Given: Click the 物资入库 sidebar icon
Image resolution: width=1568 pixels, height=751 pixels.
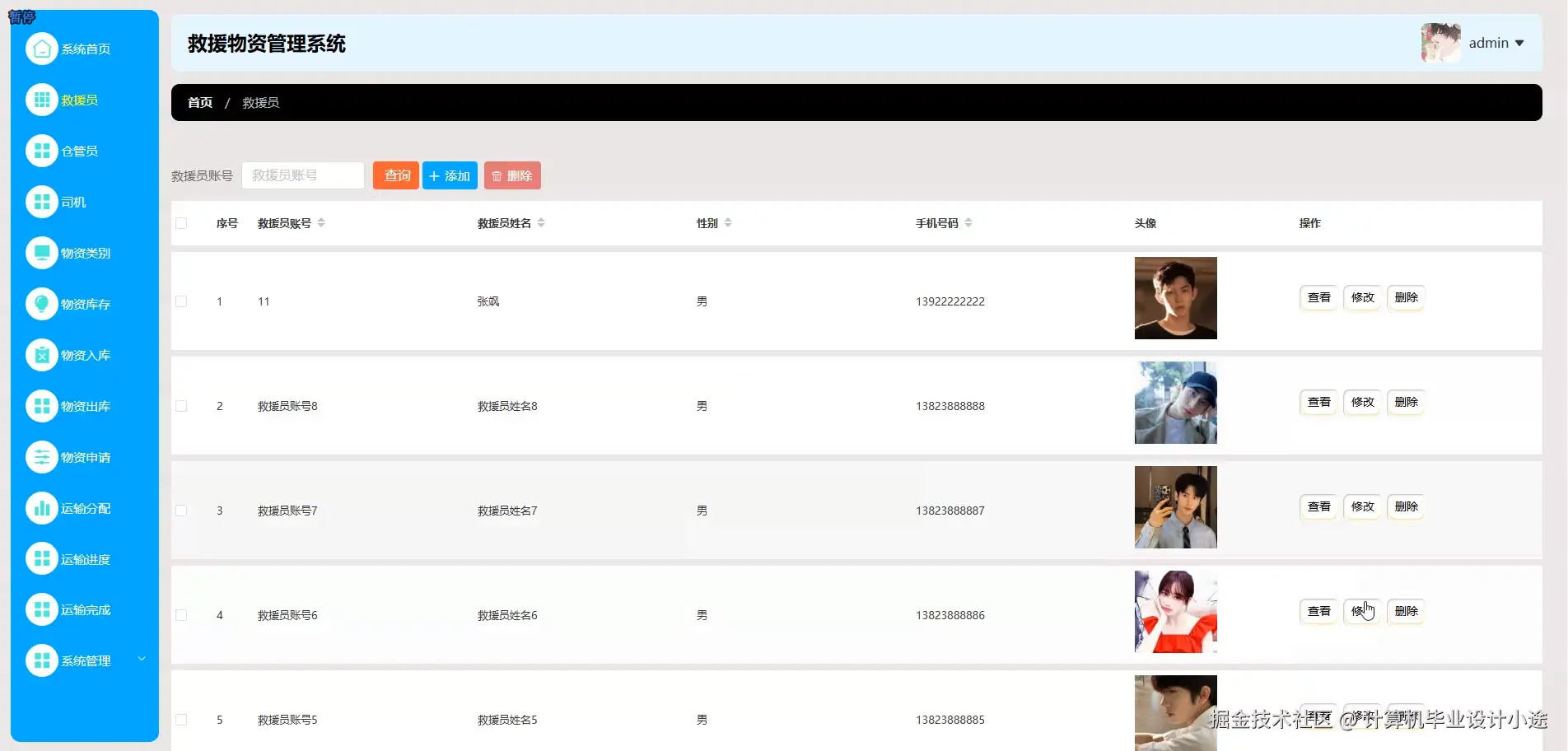Looking at the screenshot, I should [x=42, y=355].
